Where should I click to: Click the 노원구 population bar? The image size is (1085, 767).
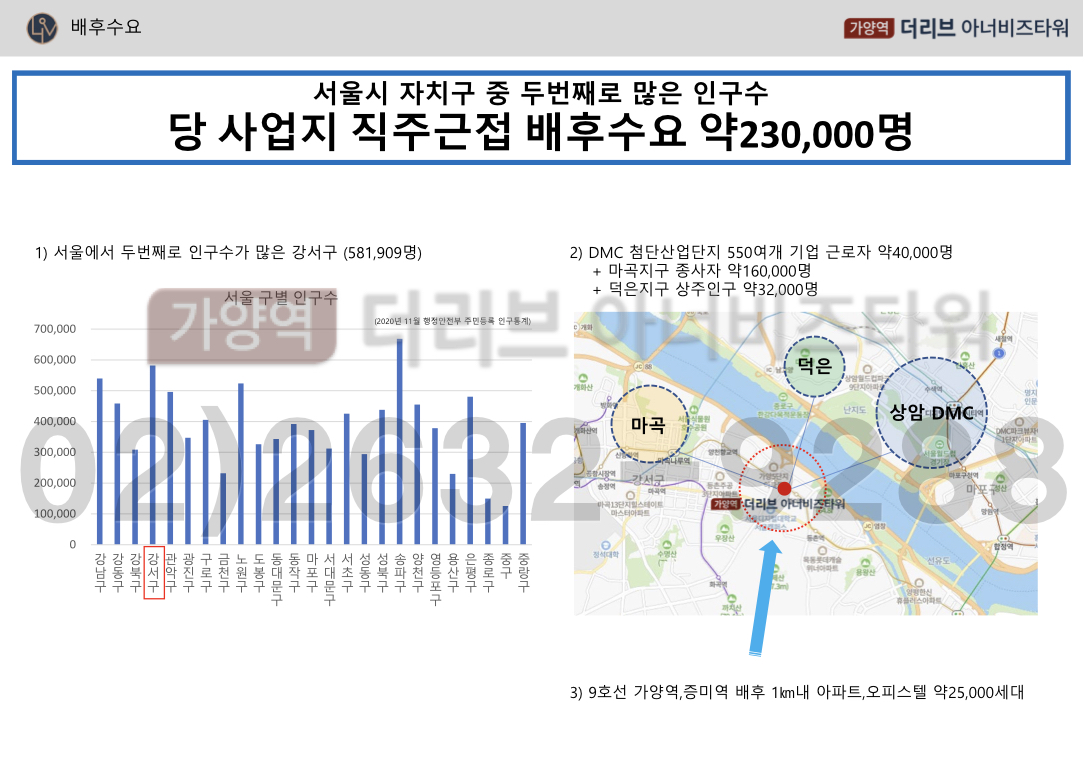pos(241,464)
